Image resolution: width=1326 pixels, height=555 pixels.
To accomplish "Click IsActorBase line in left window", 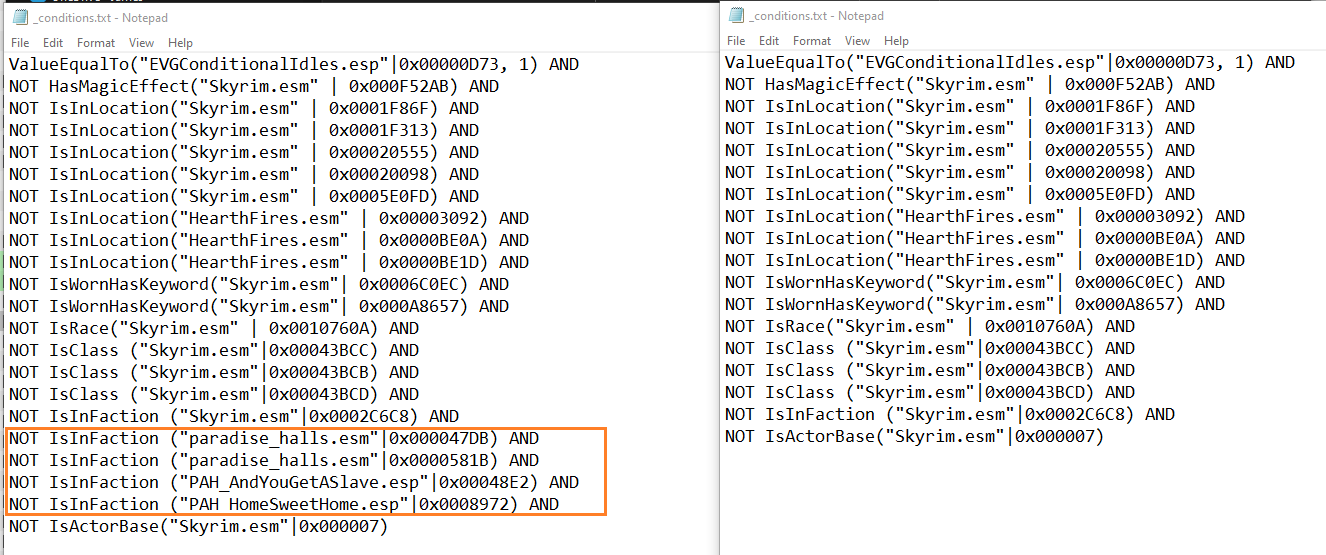I will [198, 526].
